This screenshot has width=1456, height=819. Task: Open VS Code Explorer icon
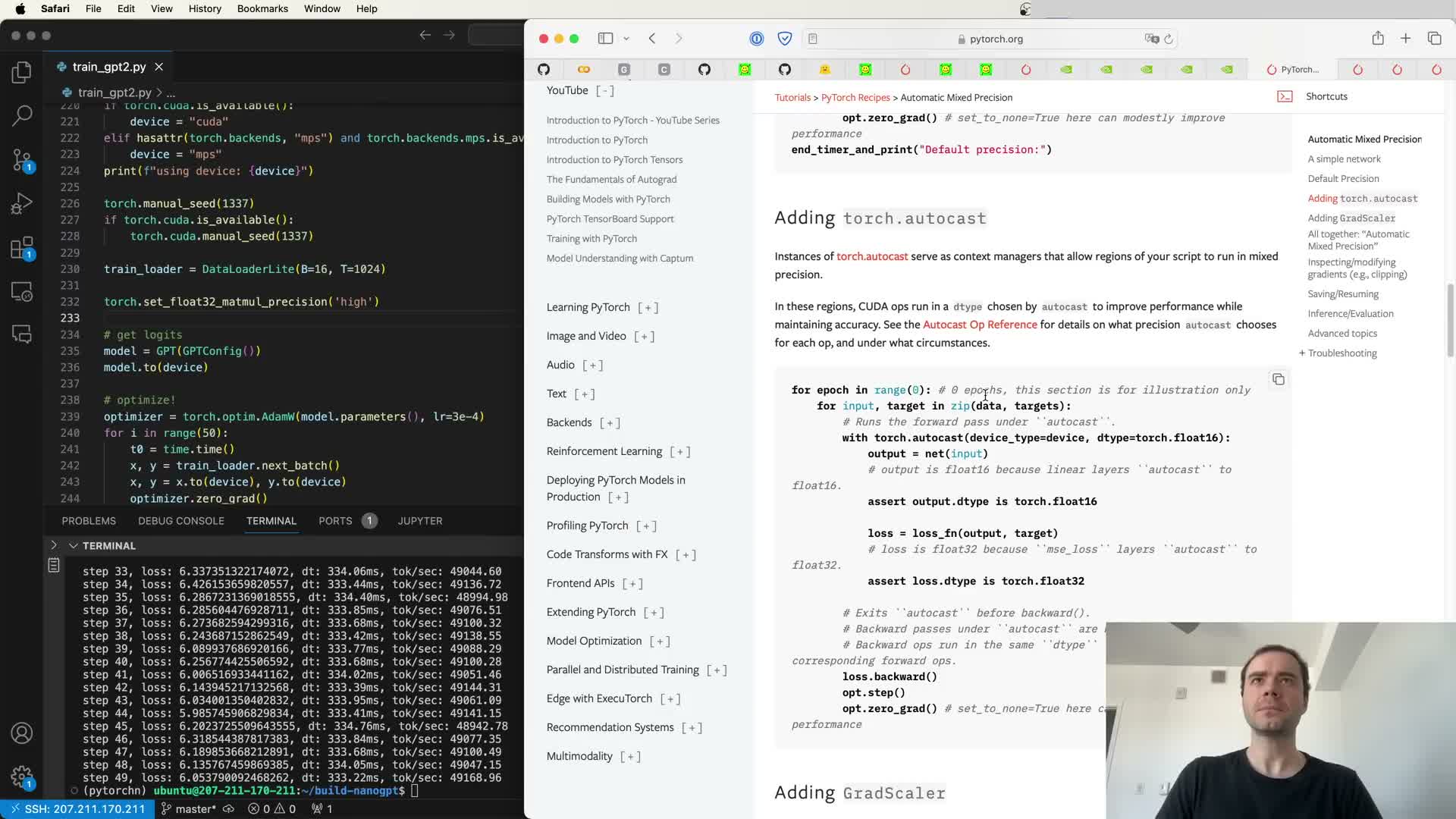(x=22, y=72)
